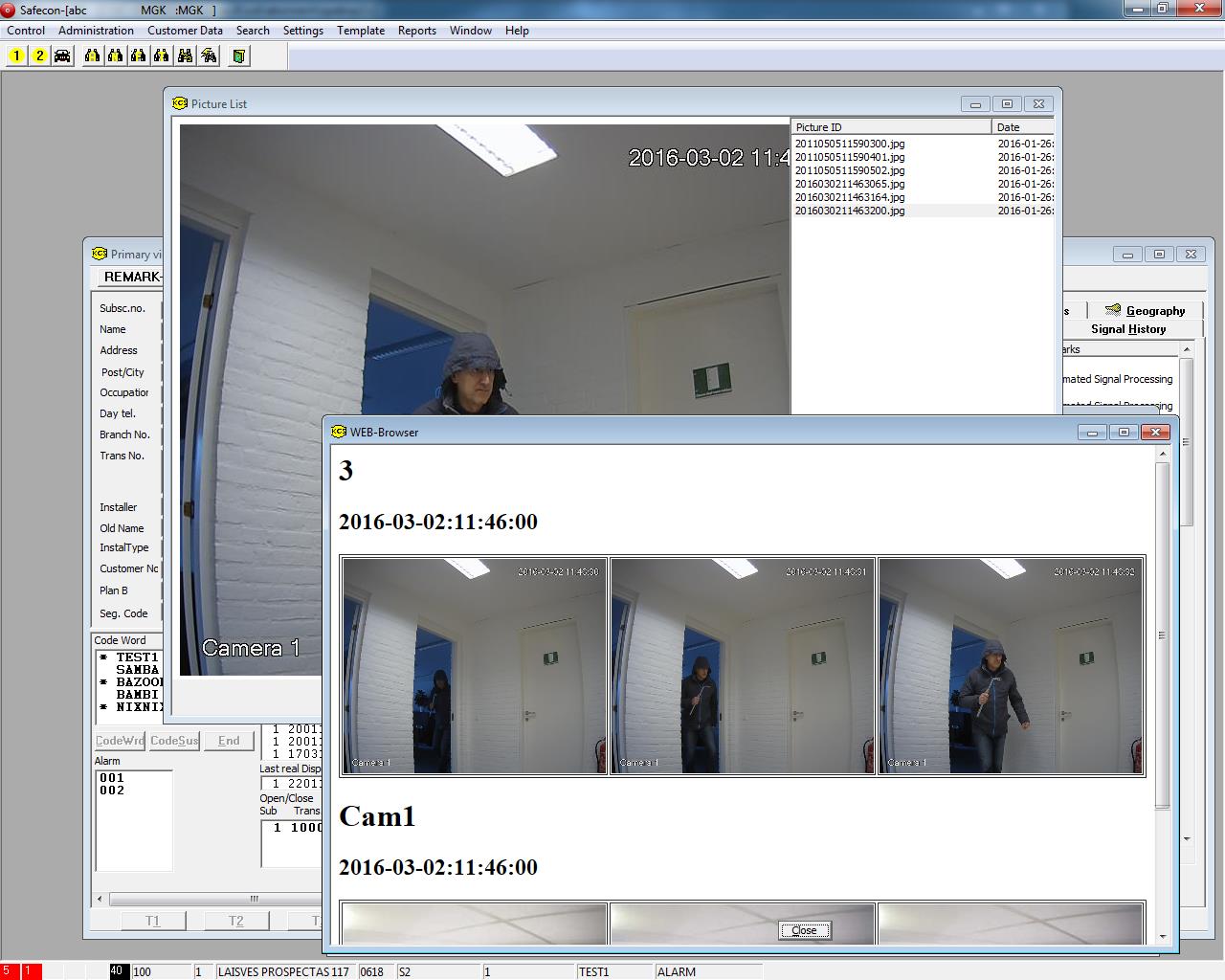The height and width of the screenshot is (980, 1225).
Task: Open the Reports menu
Action: pos(417,31)
